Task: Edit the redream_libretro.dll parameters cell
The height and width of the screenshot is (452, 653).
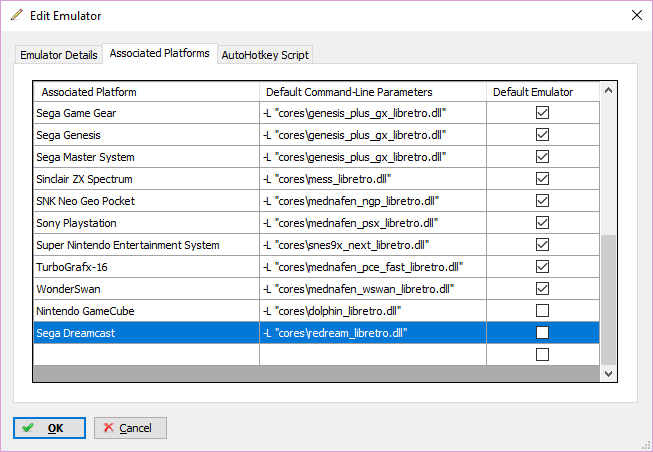Action: coord(373,333)
